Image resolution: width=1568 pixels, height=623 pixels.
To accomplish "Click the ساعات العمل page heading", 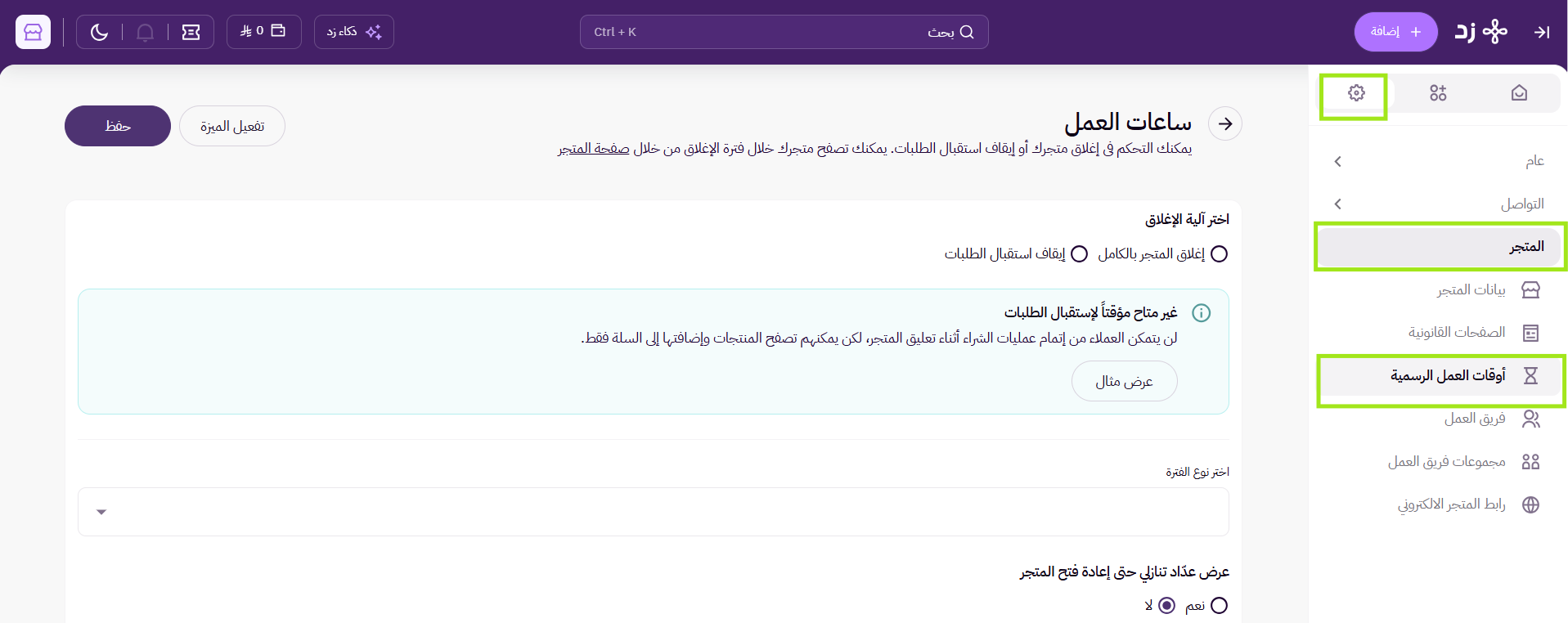I will coord(1128,122).
